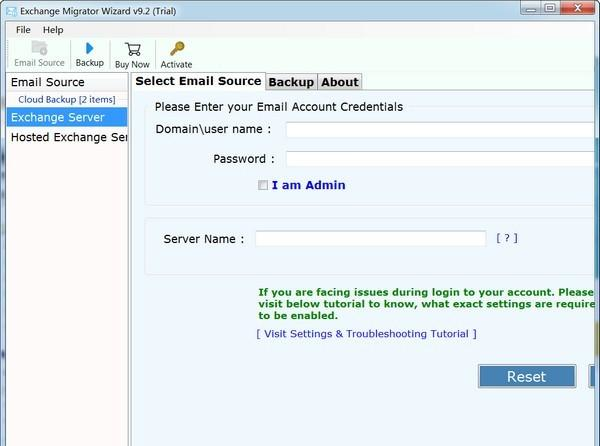This screenshot has height=446, width=600.
Task: Click the 'I am Admin' label text
Action: coord(308,185)
